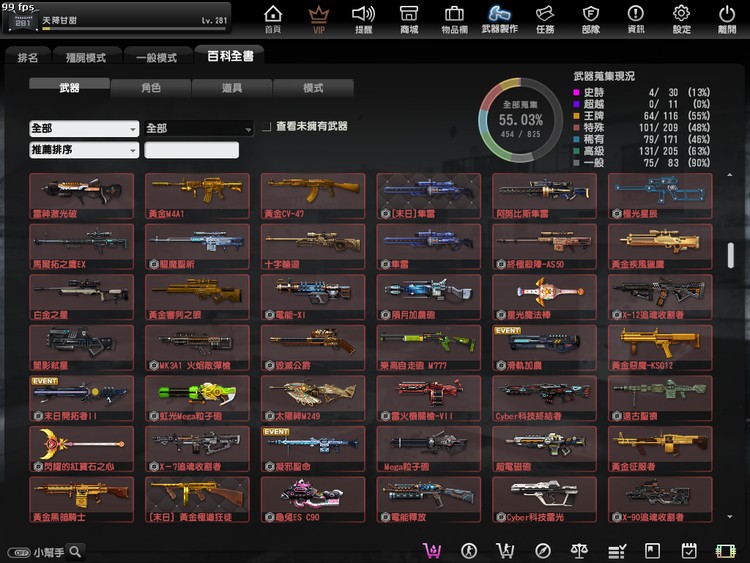Click the white cart with soldier icon

tap(505, 551)
